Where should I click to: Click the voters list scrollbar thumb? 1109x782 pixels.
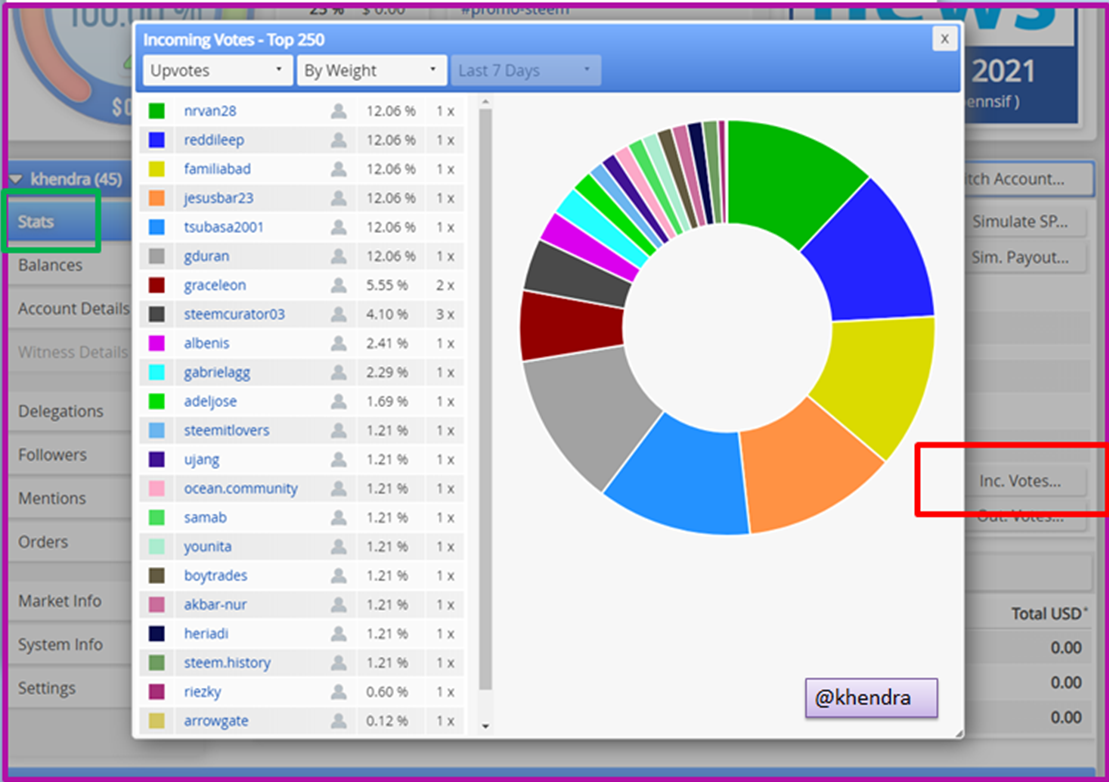tap(485, 399)
